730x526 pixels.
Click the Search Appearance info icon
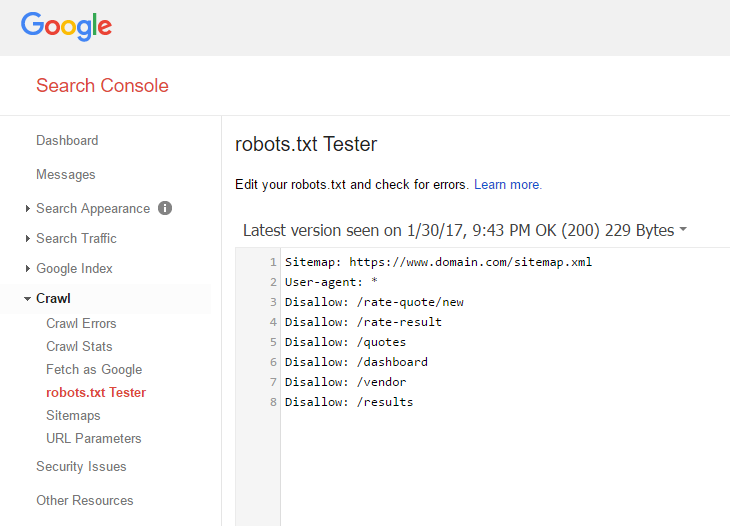[165, 208]
